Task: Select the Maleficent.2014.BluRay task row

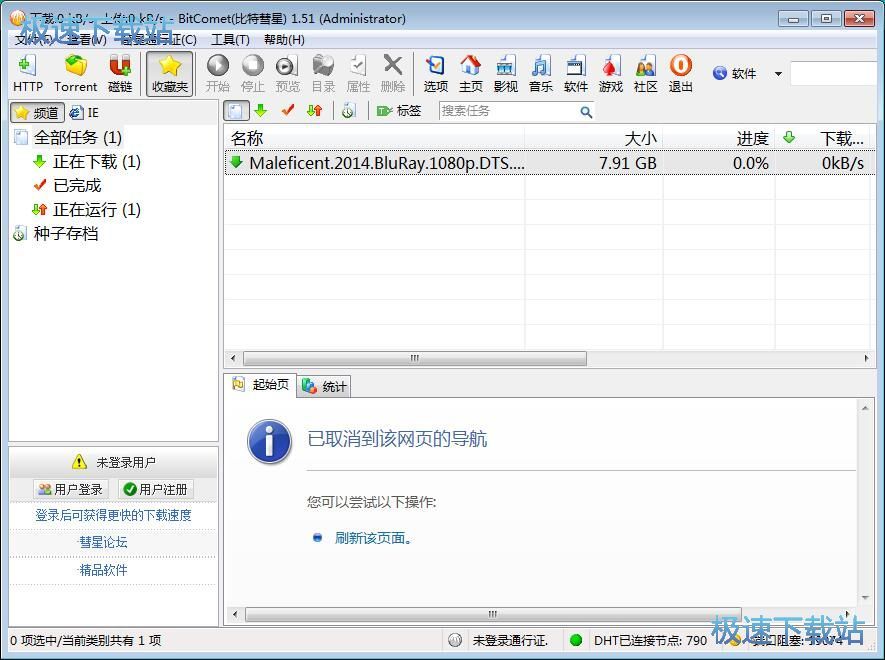Action: coord(549,163)
